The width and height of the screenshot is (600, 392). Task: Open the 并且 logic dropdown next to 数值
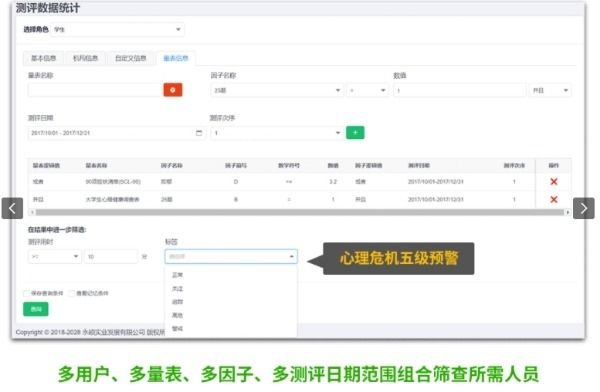click(x=550, y=90)
